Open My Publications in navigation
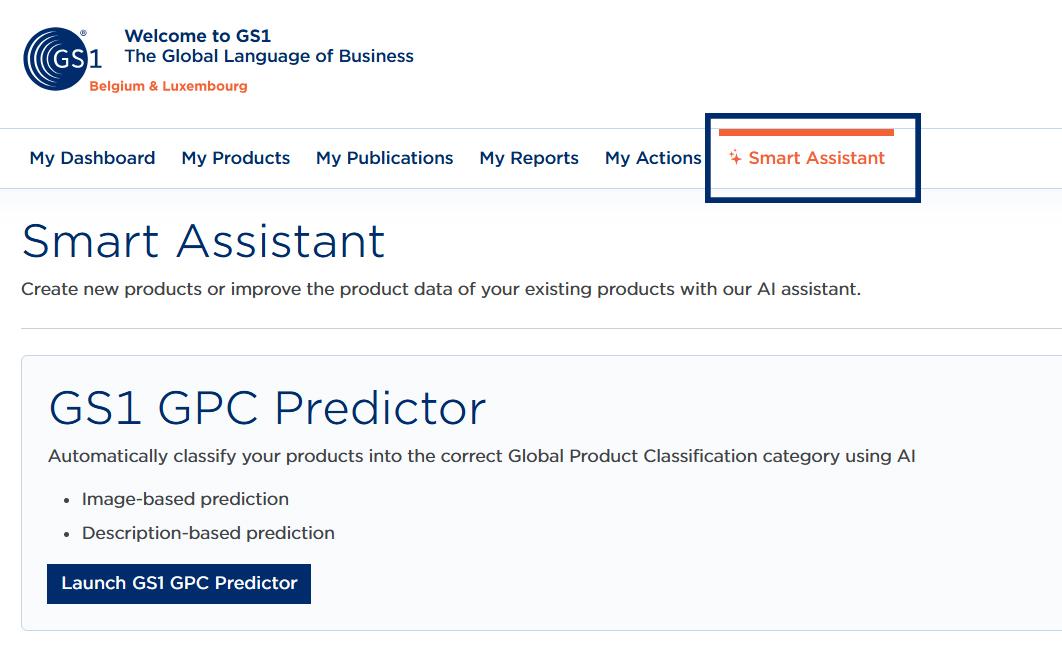Image resolution: width=1062 pixels, height=645 pixels. (x=384, y=158)
